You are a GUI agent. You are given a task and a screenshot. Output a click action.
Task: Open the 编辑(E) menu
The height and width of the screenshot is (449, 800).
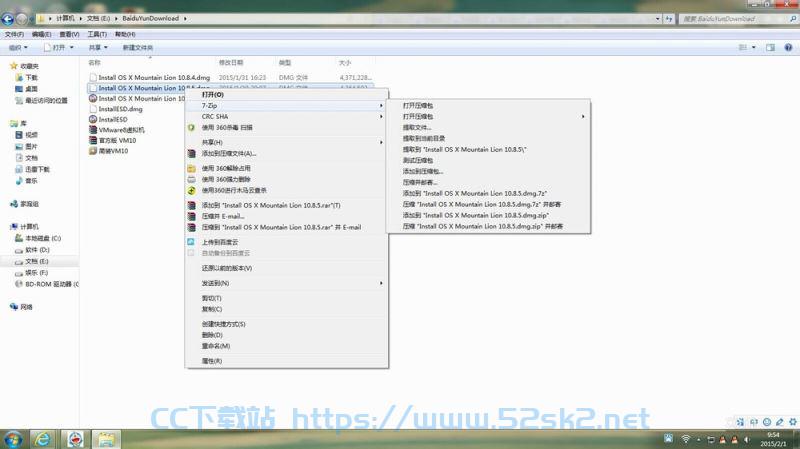coord(41,34)
